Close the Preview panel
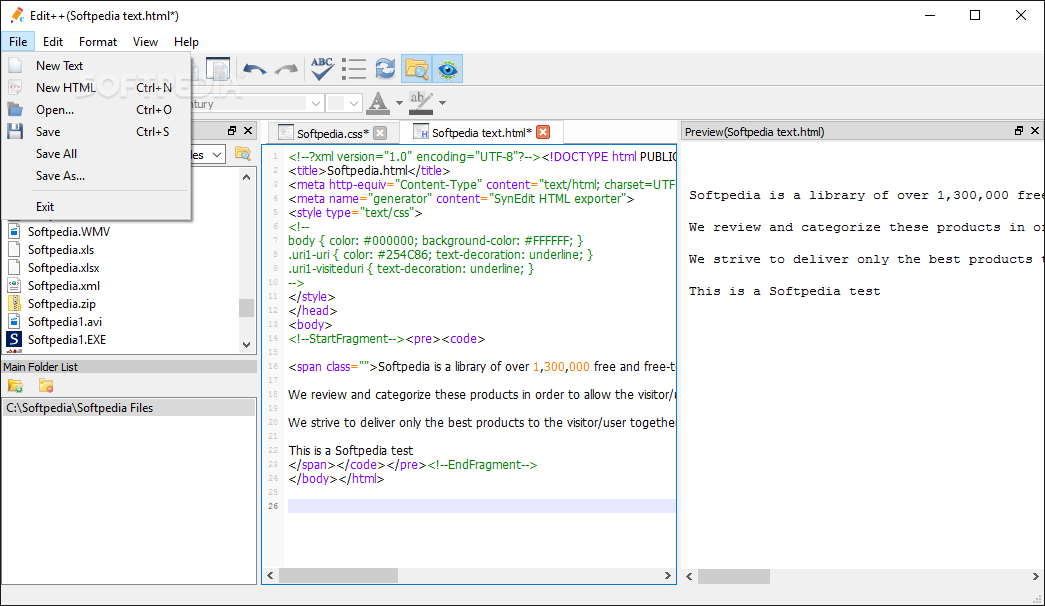The height and width of the screenshot is (606, 1045). pos(1034,131)
